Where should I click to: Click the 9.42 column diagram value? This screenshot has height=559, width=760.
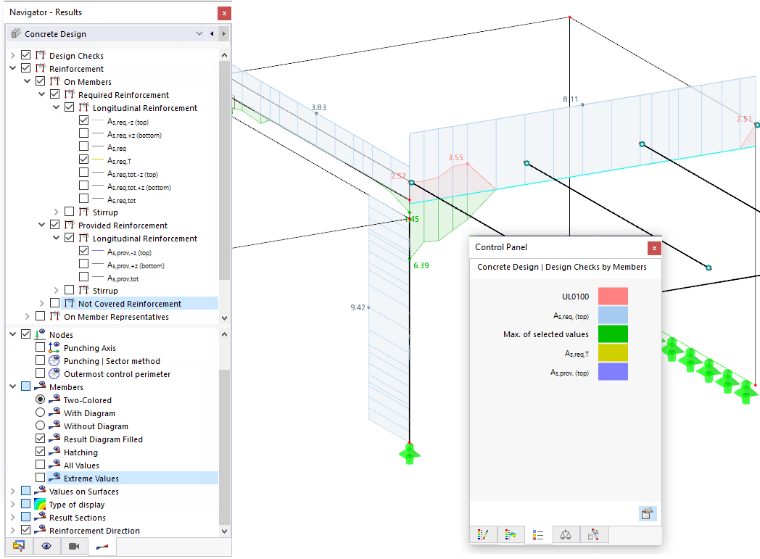358,307
